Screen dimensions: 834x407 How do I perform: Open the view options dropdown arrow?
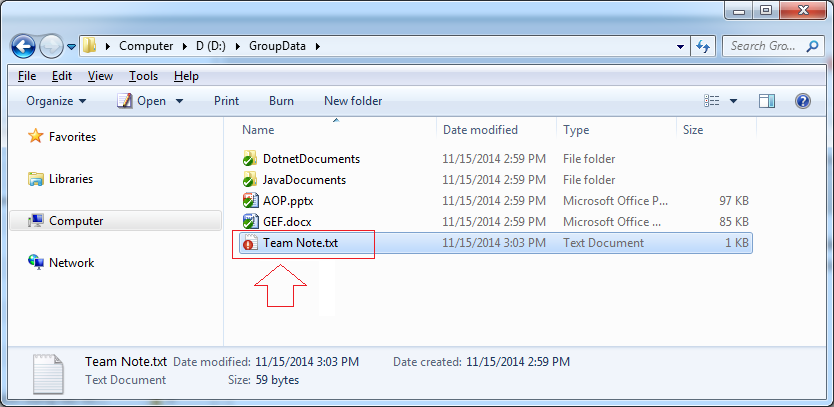pyautogui.click(x=733, y=101)
